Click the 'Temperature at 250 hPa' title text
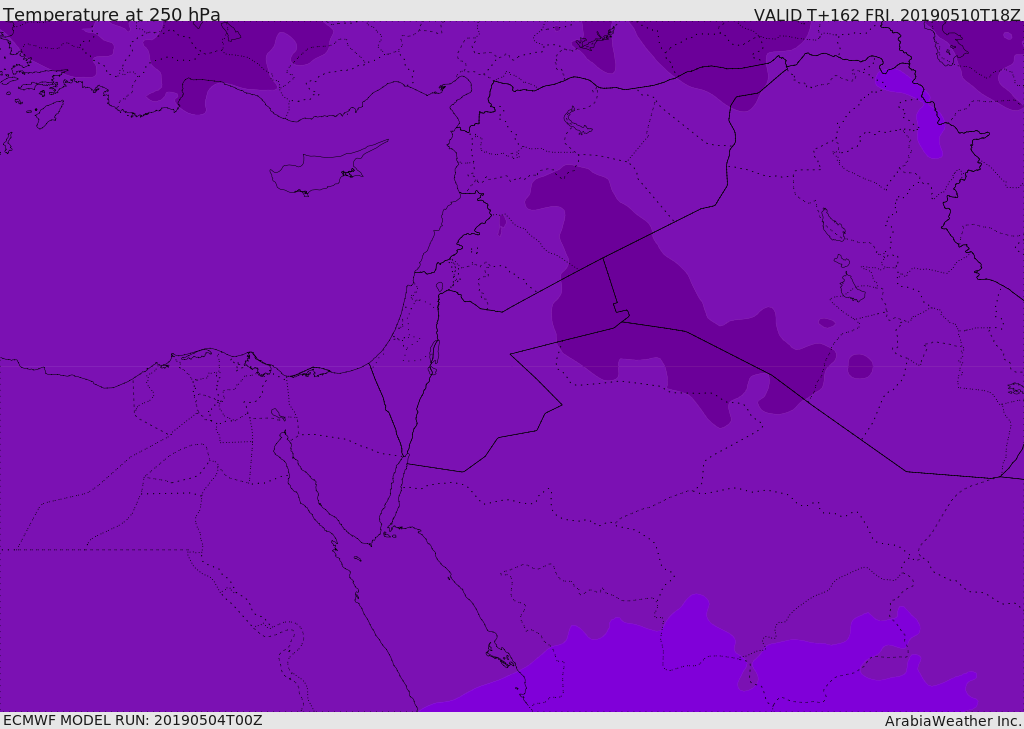This screenshot has height=729, width=1024. [112, 14]
